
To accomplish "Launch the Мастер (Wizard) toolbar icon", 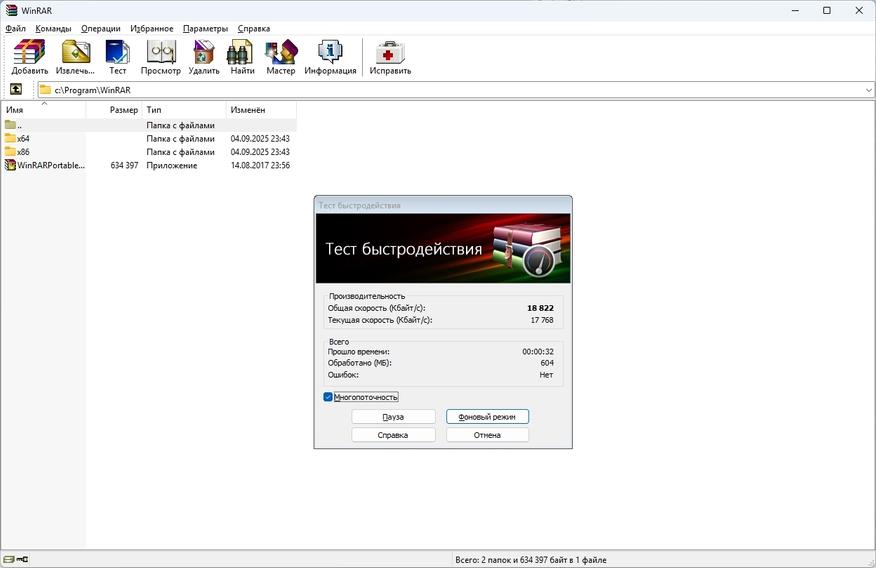I will tap(280, 56).
